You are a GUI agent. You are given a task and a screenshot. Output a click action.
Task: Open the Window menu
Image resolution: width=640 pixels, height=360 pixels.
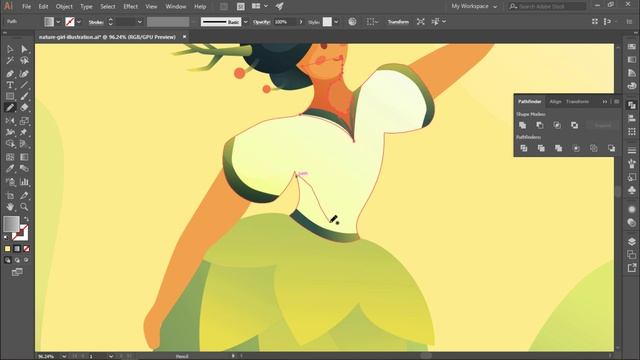176,7
